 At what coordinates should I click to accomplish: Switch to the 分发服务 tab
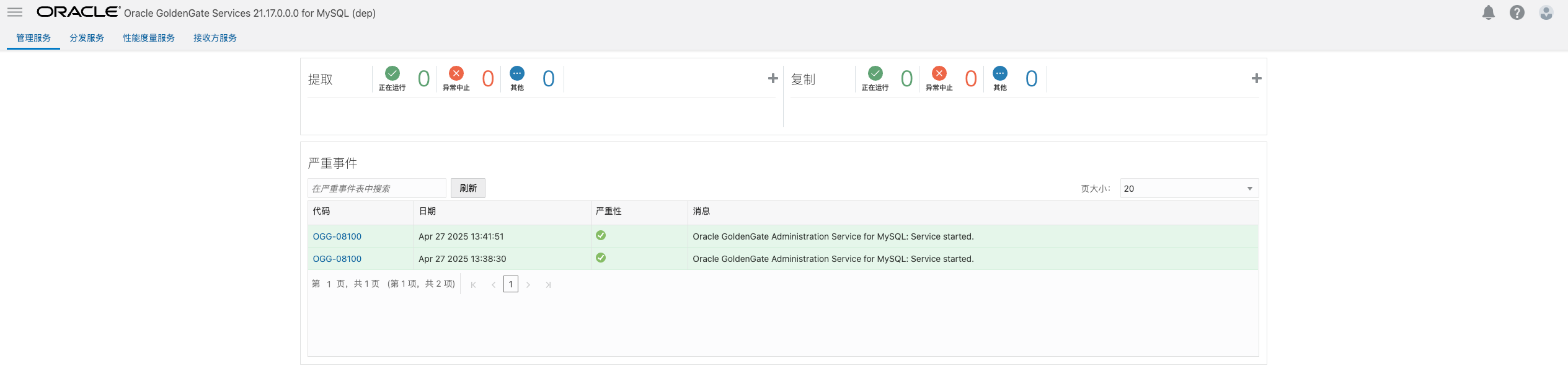(87, 38)
